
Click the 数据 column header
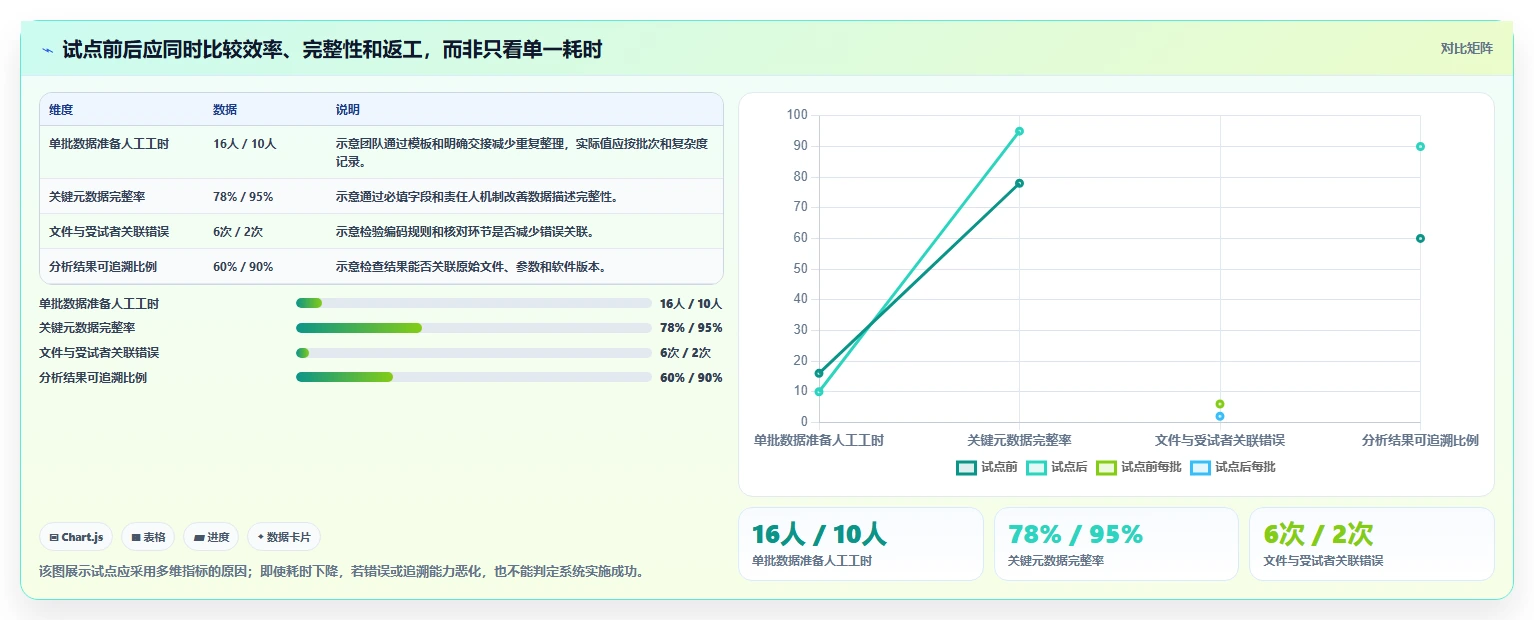pos(225,110)
